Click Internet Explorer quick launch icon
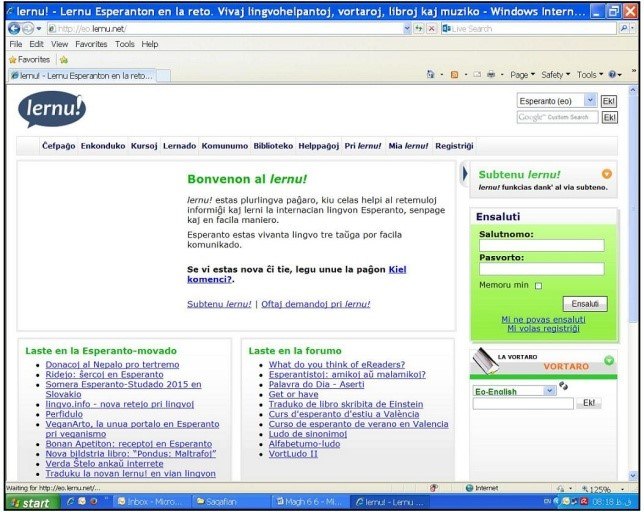The height and width of the screenshot is (512, 644). (x=71, y=501)
